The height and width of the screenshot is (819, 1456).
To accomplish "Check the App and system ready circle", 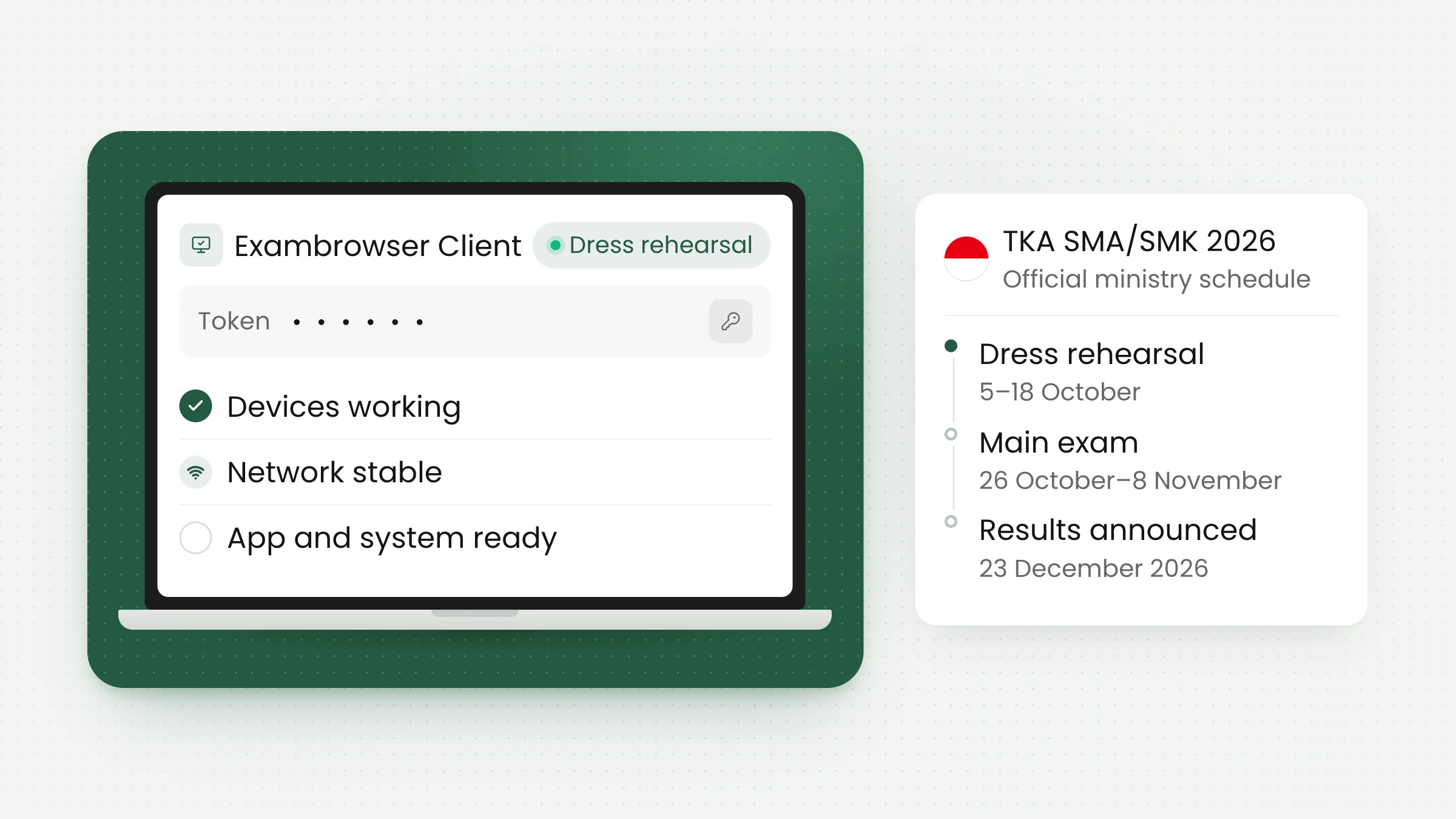I will tap(195, 538).
